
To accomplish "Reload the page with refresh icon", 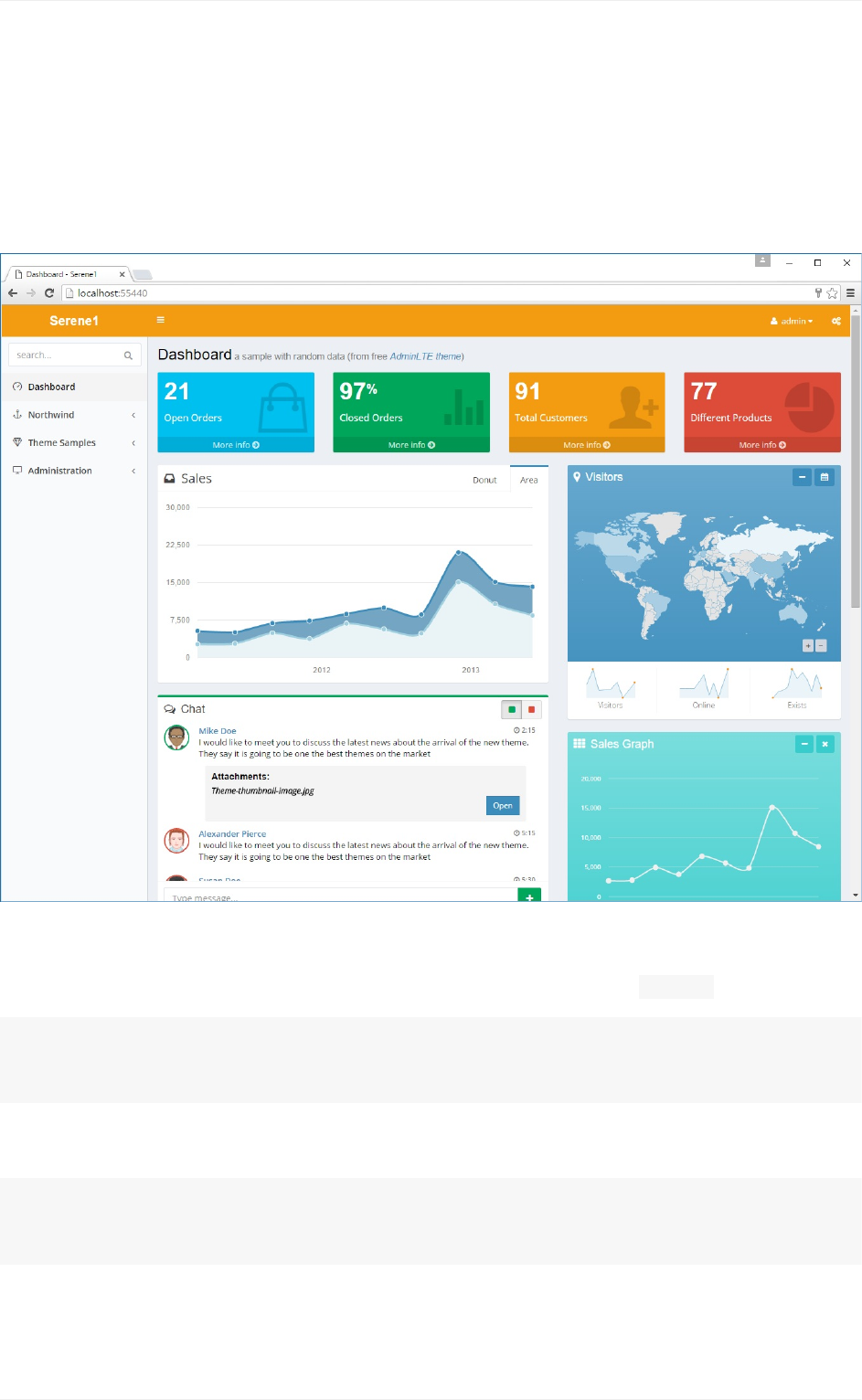I will coord(49,293).
